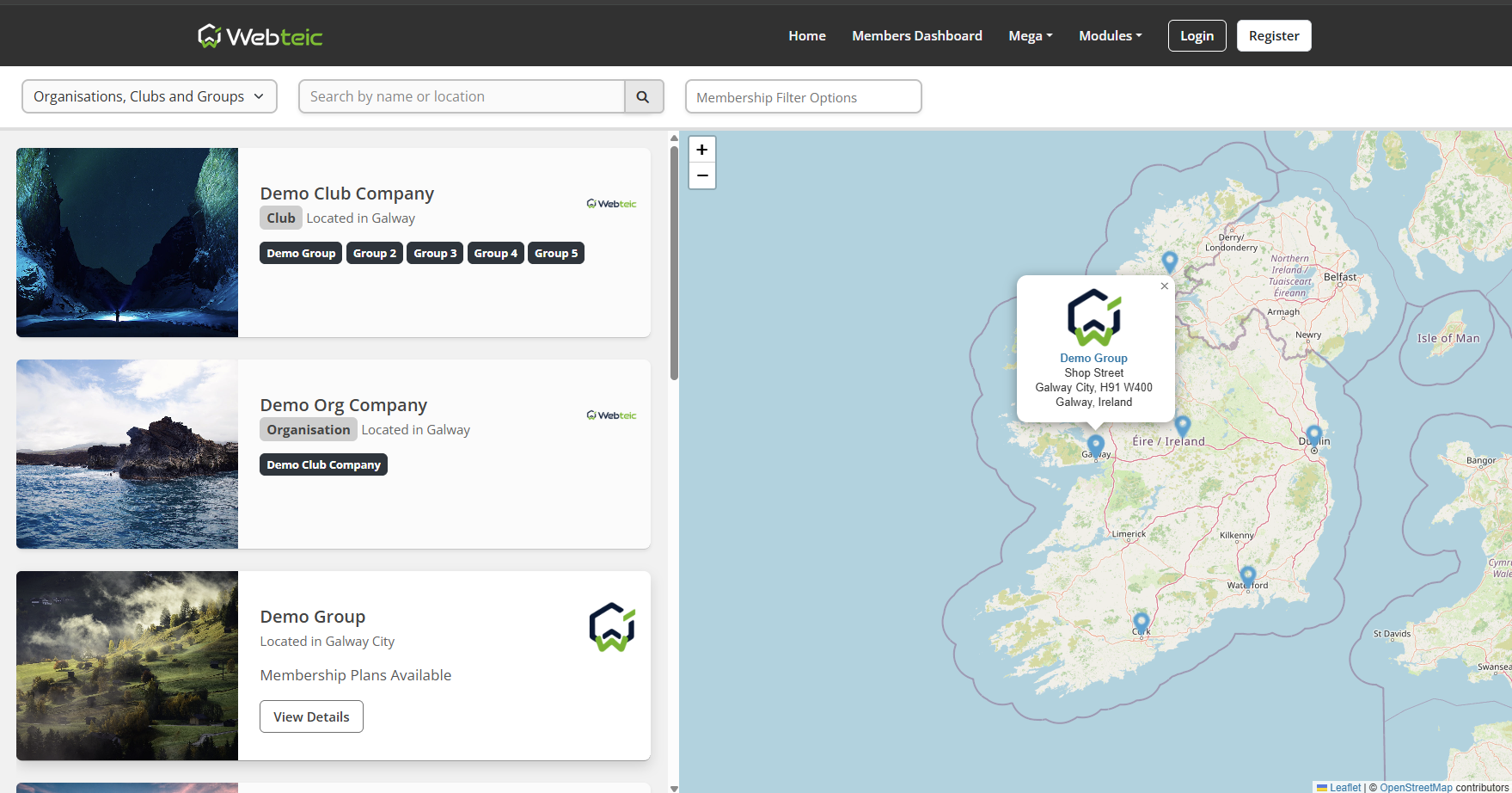Open Demo Group link in map popup
Screen dimensions: 1512x793
pyautogui.click(x=1093, y=358)
